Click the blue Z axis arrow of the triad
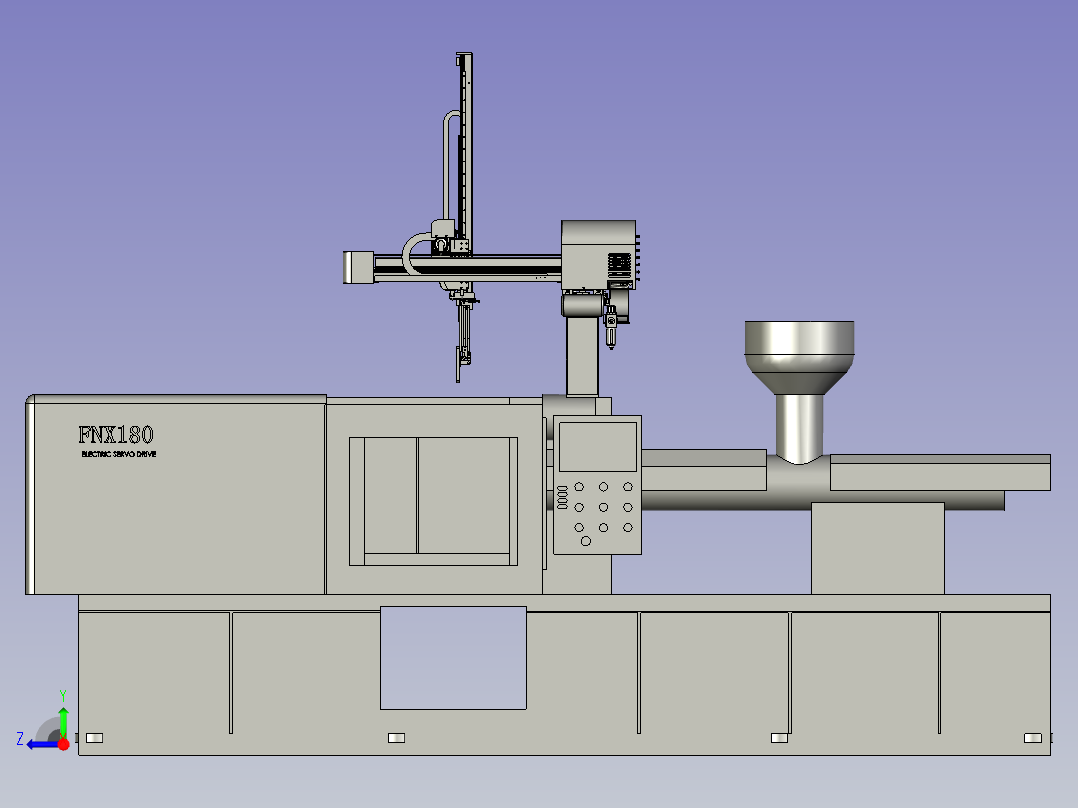This screenshot has width=1078, height=808. pos(41,744)
